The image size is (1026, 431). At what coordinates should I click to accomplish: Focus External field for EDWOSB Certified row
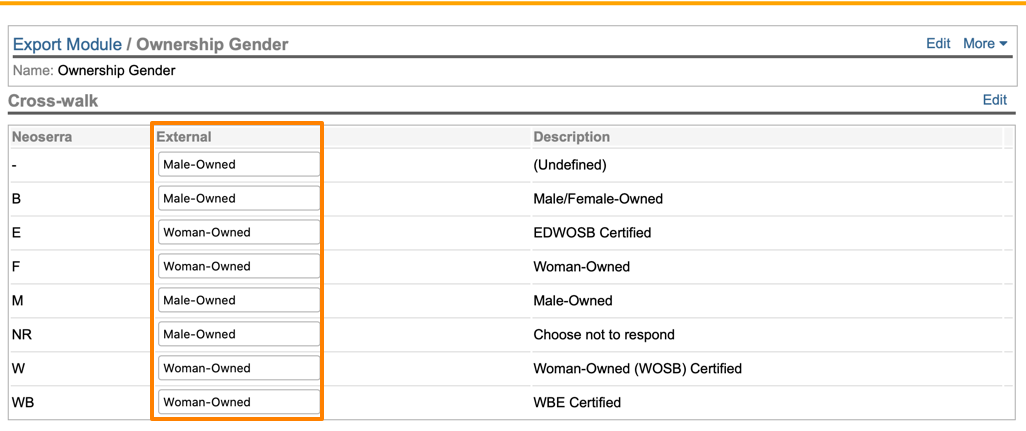click(238, 233)
